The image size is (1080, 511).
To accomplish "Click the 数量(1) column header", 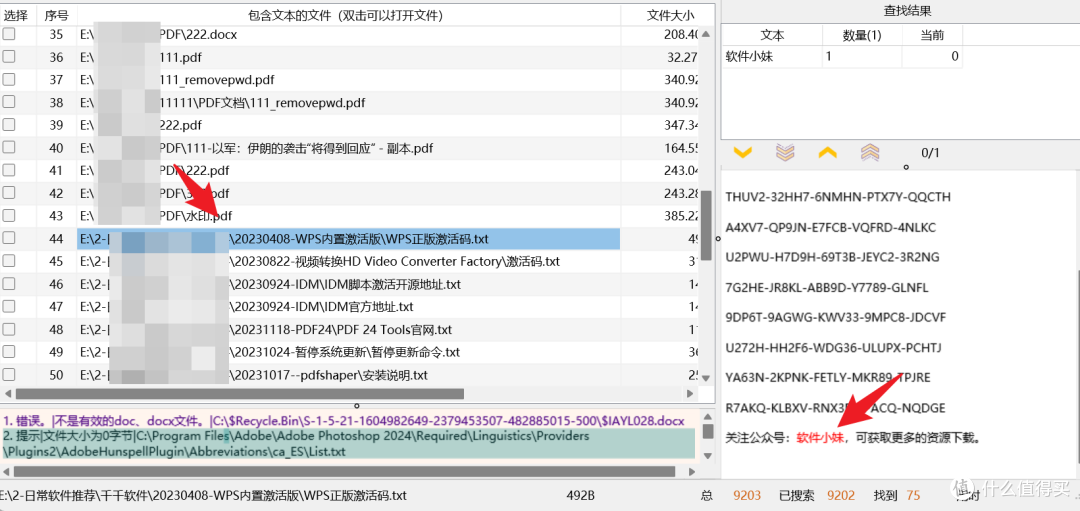I will tap(862, 35).
